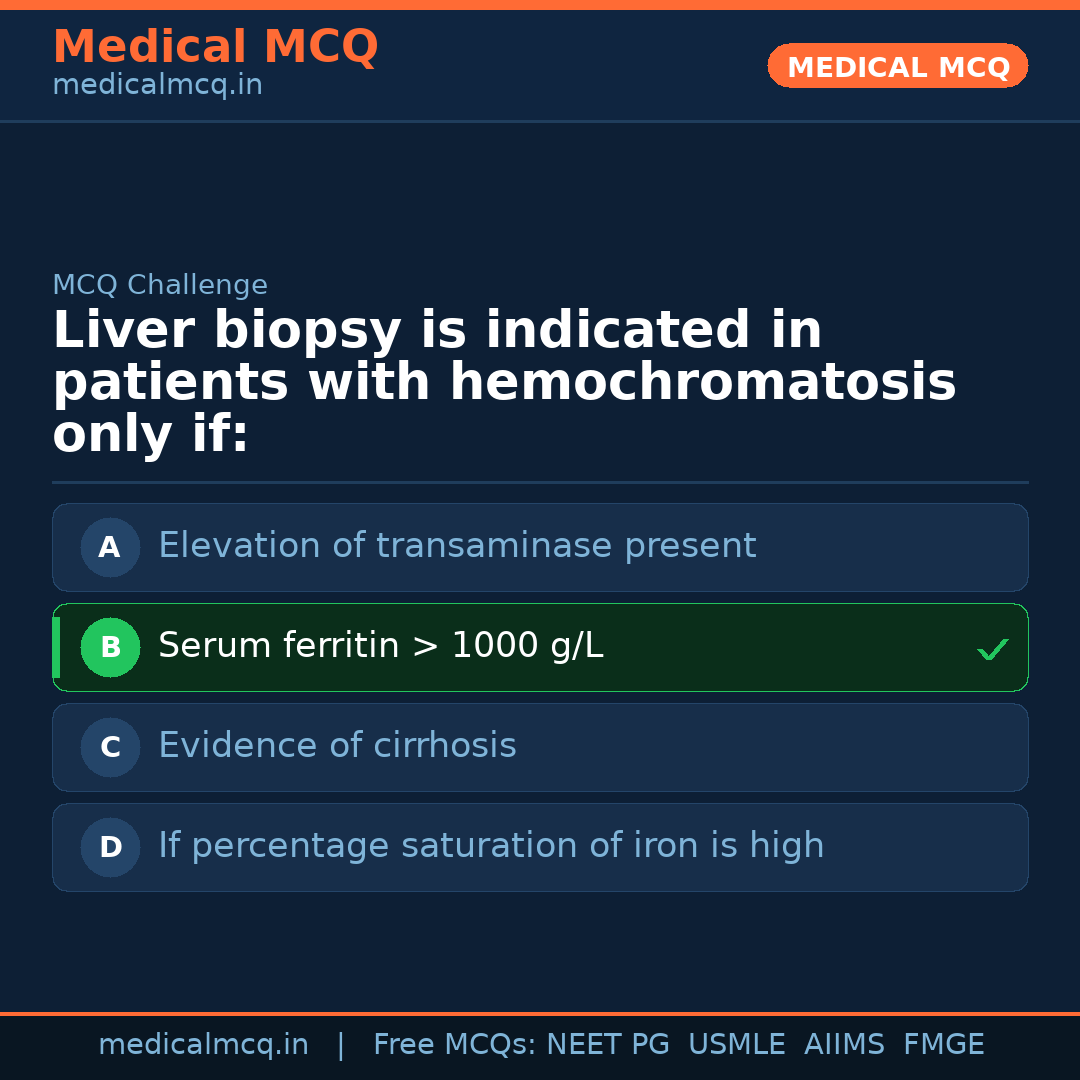The image size is (1080, 1080).
Task: Click the liver biopsy question text
Action: [x=504, y=382]
